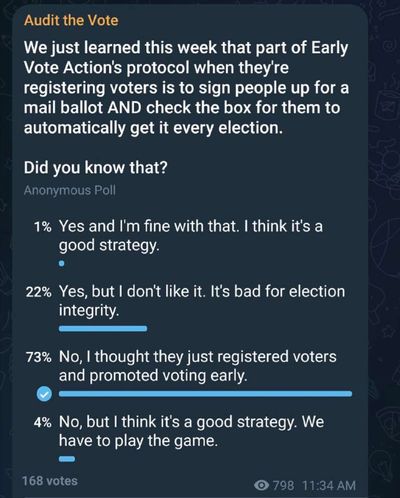Click the Anonymous Poll label
400x498 pixels.
tap(70, 190)
